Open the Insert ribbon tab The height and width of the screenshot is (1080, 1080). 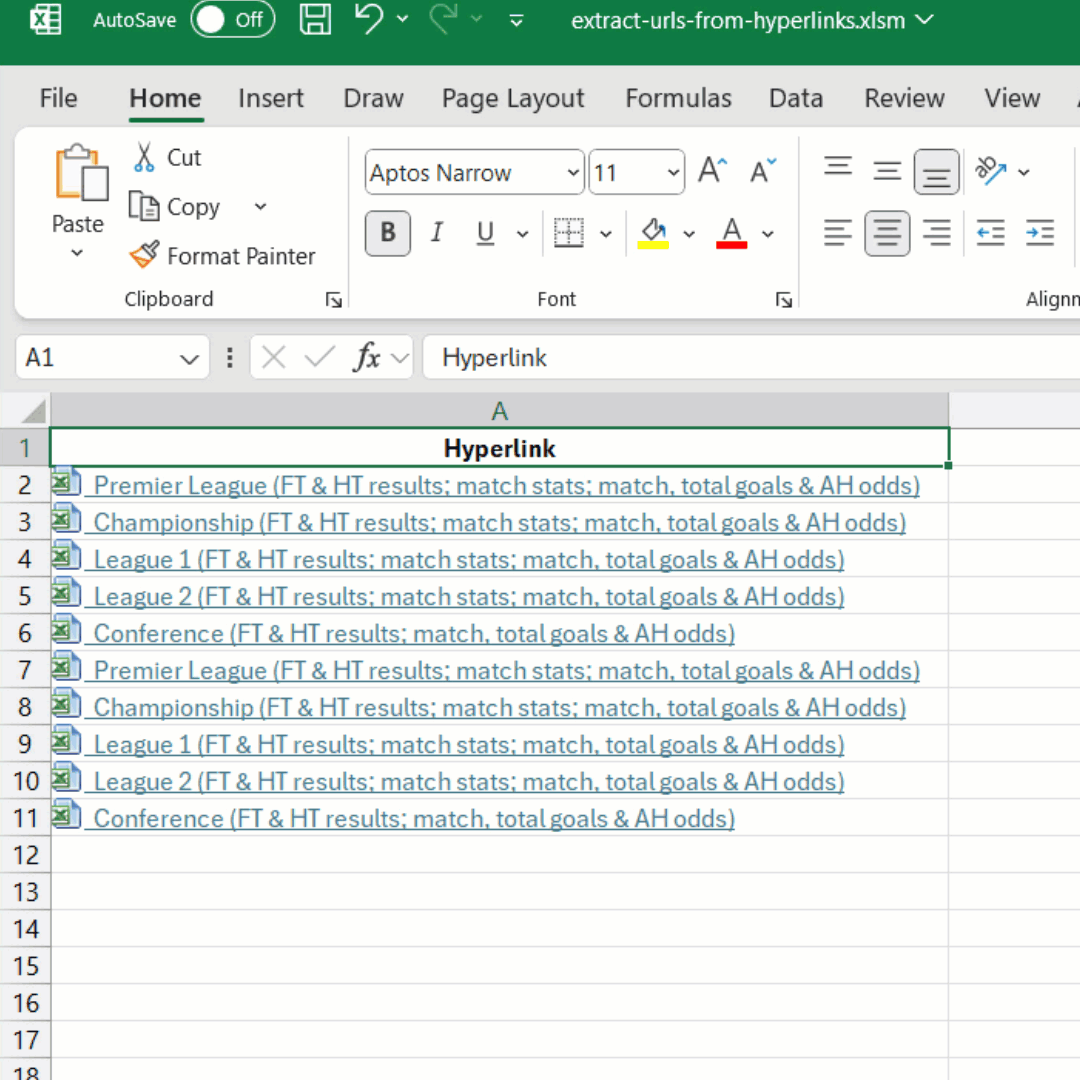(x=270, y=98)
